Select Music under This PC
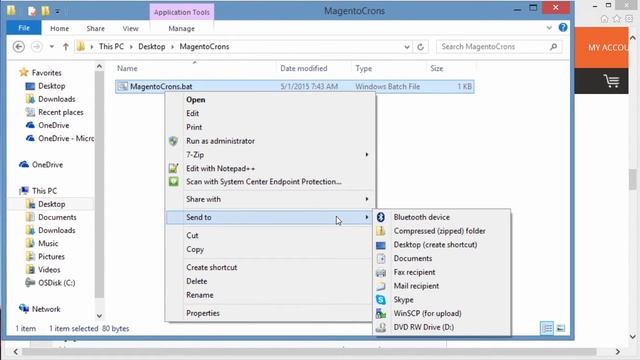 [x=48, y=243]
